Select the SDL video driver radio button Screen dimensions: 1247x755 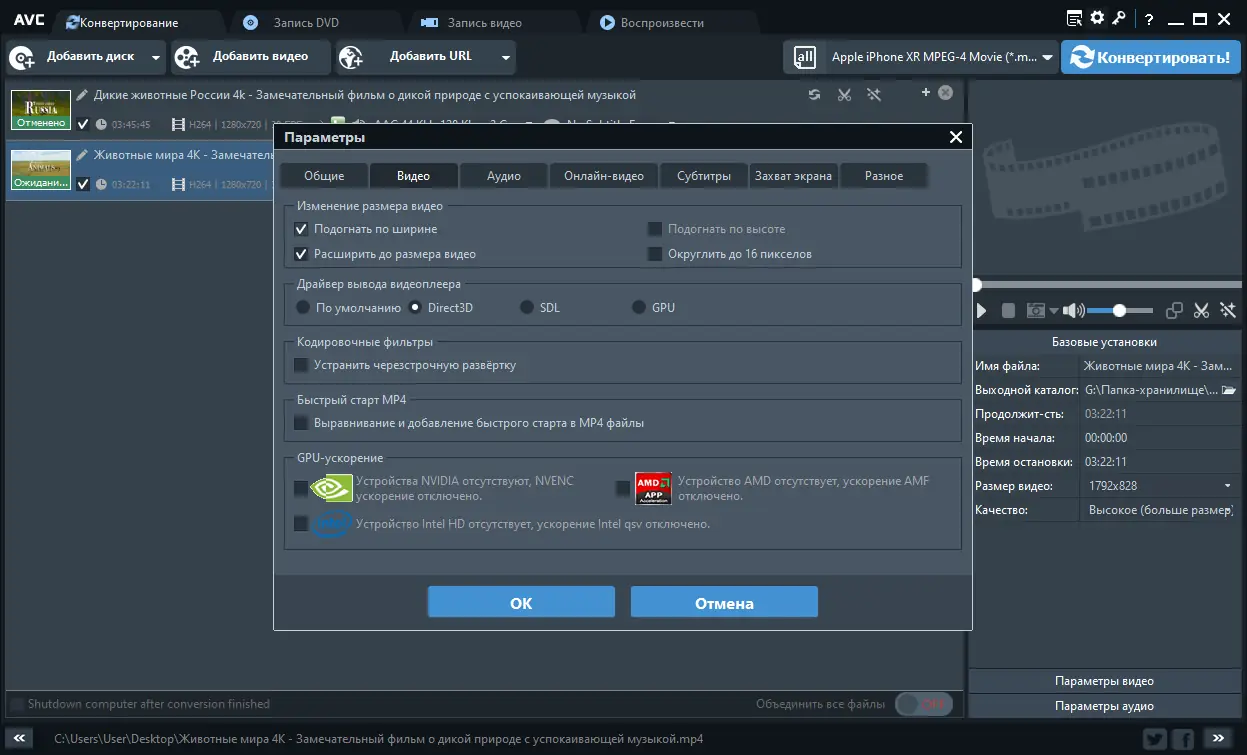(x=524, y=308)
